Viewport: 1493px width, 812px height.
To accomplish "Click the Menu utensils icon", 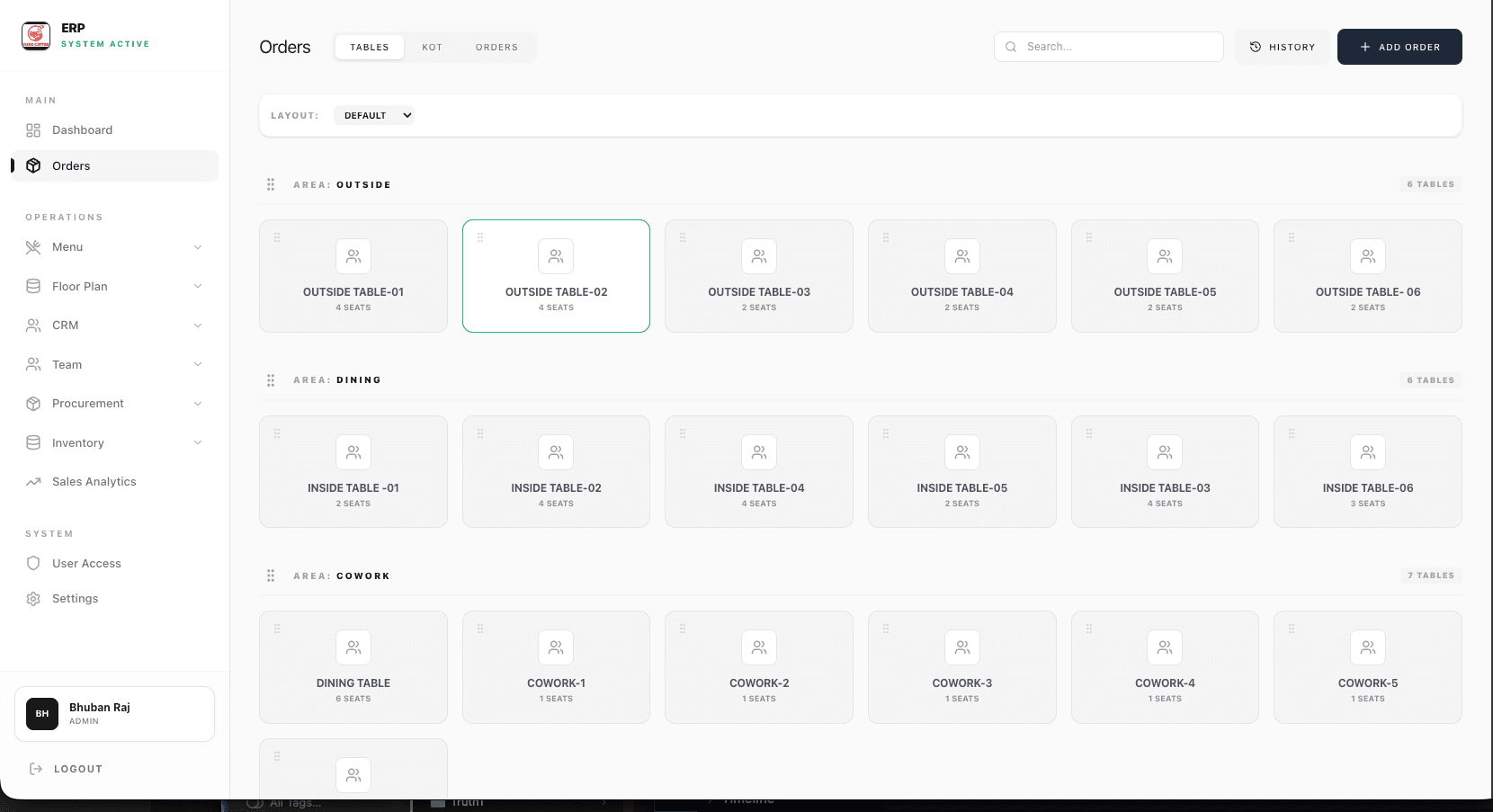I will click(x=33, y=247).
